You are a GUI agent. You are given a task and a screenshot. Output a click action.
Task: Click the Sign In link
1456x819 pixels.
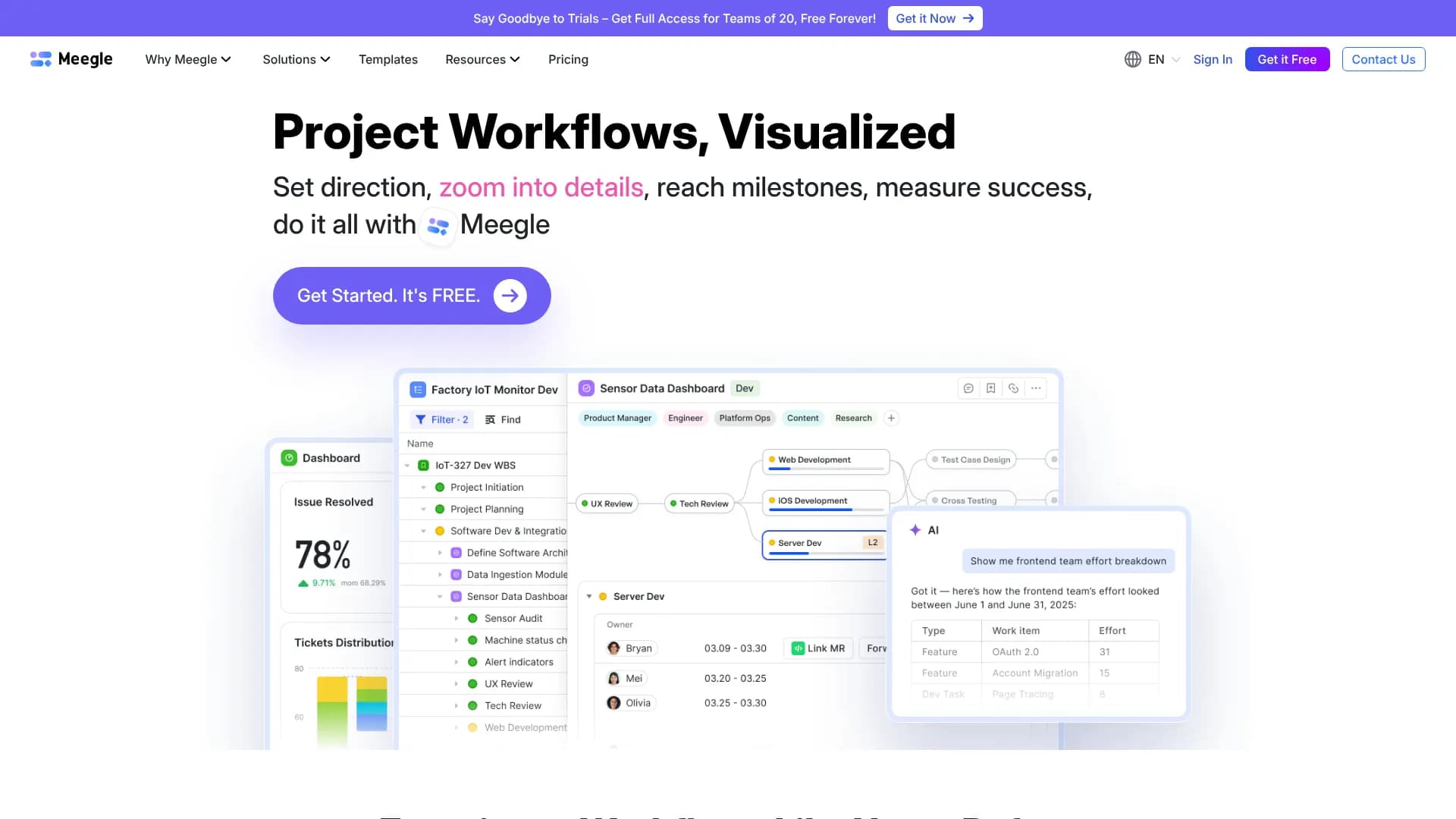(1212, 59)
